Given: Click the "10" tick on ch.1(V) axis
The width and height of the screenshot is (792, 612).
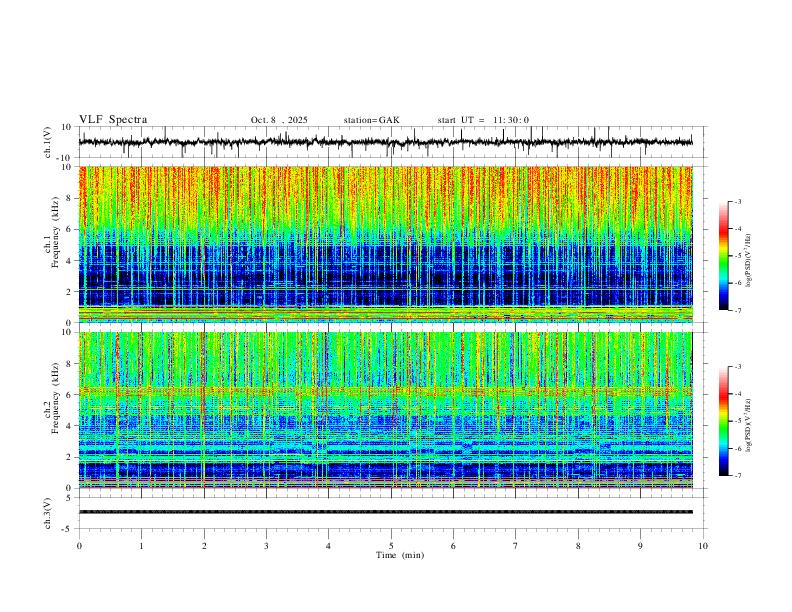Looking at the screenshot, I should 67,127.
